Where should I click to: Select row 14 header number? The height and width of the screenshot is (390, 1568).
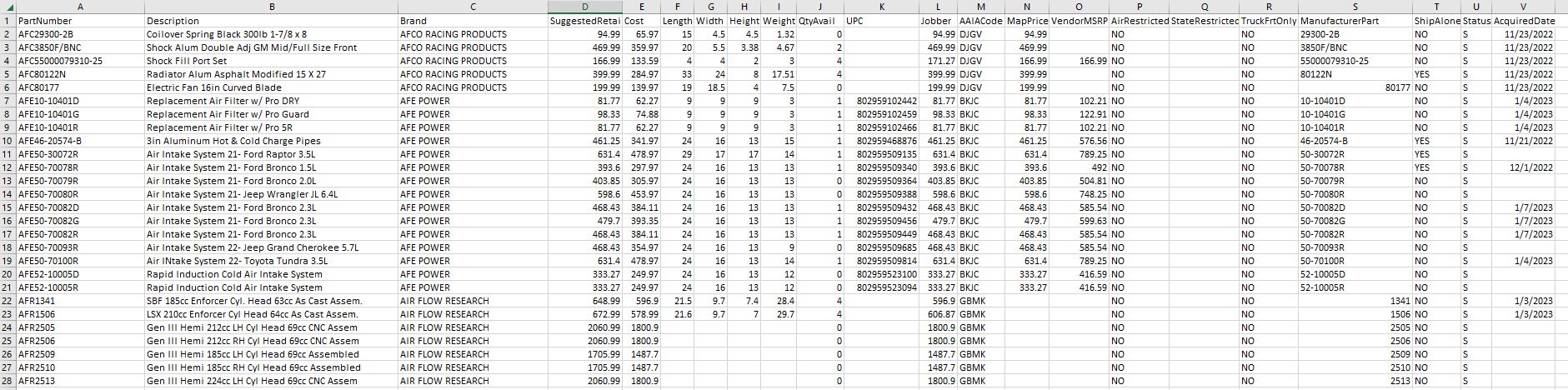point(8,194)
